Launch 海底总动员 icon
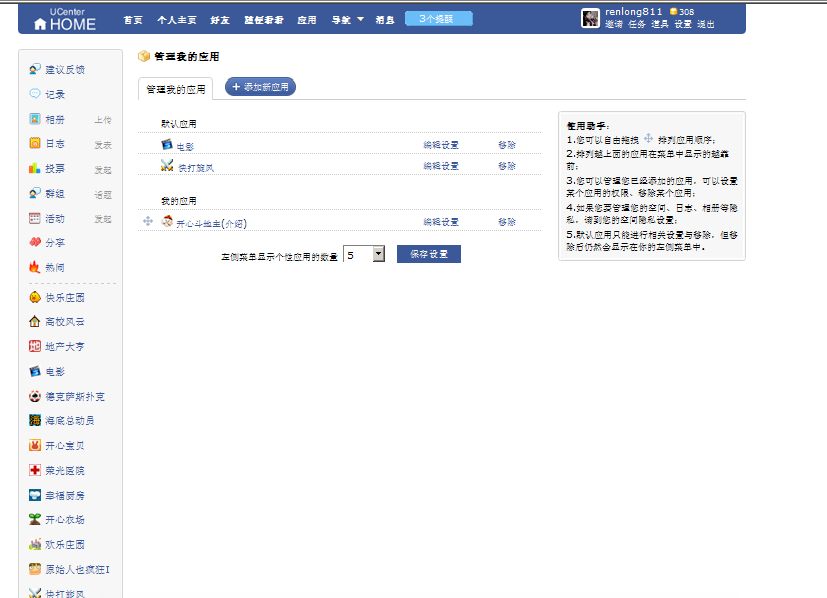Image resolution: width=827 pixels, height=598 pixels. (35, 420)
